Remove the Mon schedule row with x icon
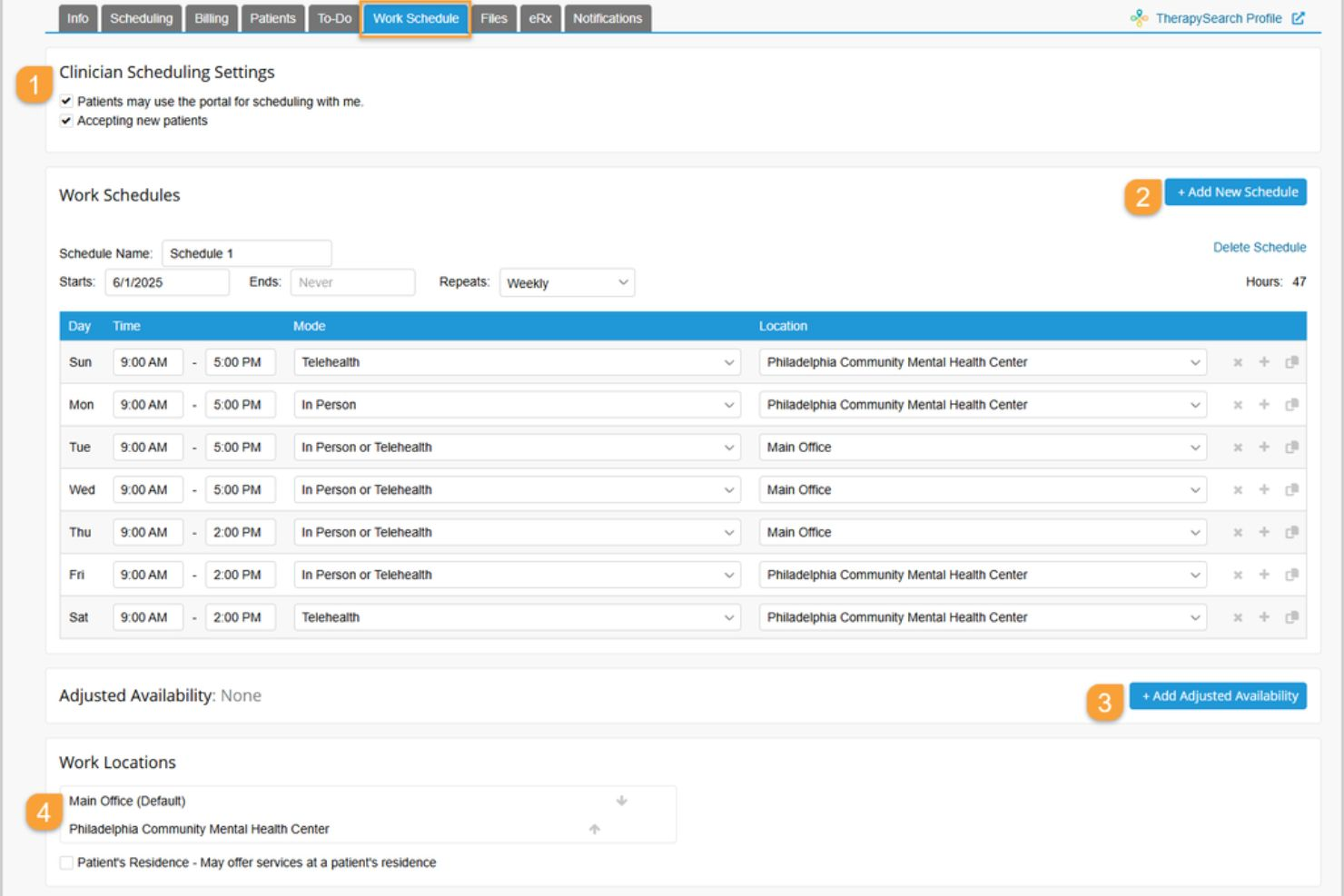1344x896 pixels. click(1237, 405)
